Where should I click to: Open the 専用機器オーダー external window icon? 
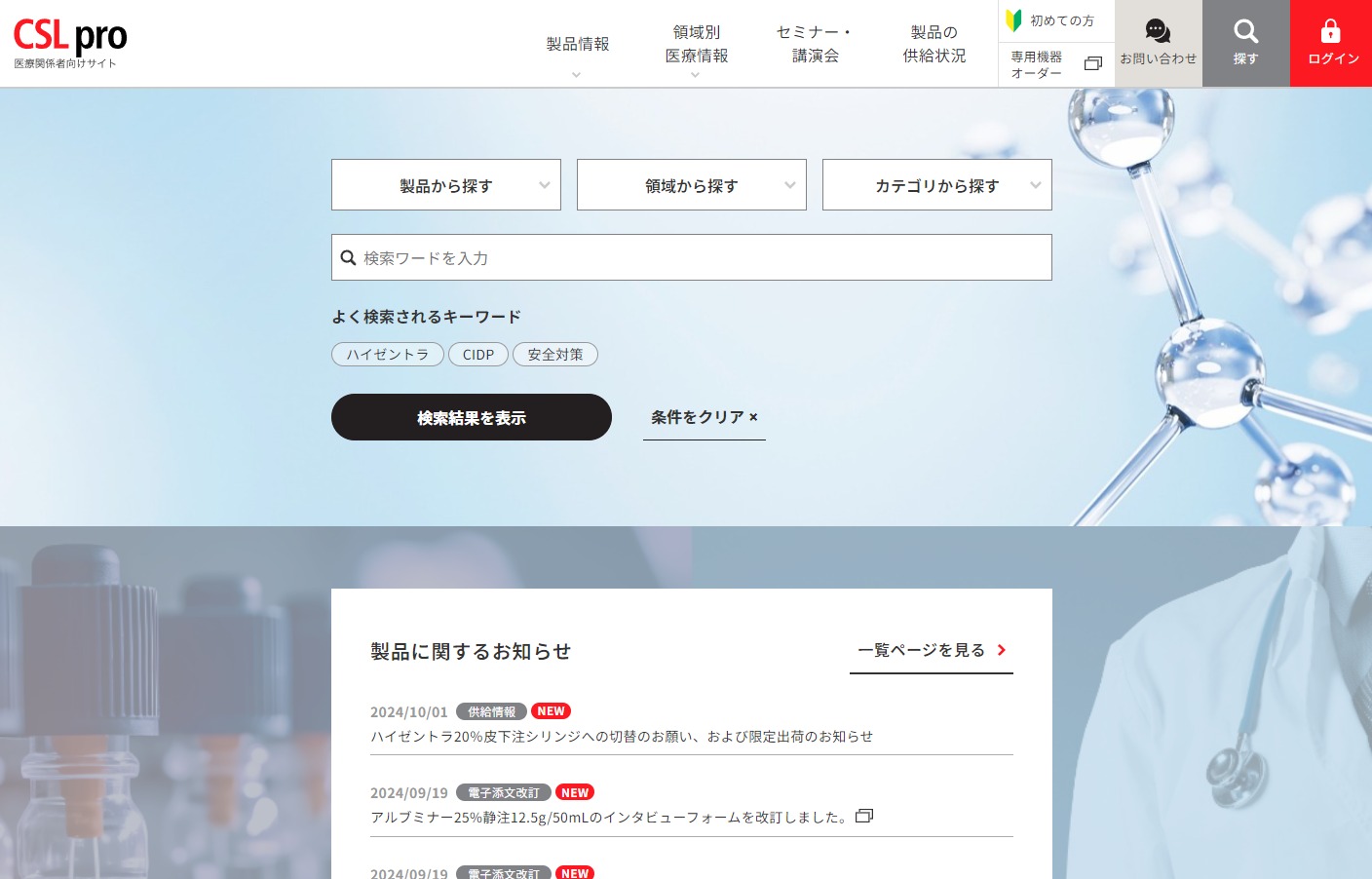(1092, 64)
